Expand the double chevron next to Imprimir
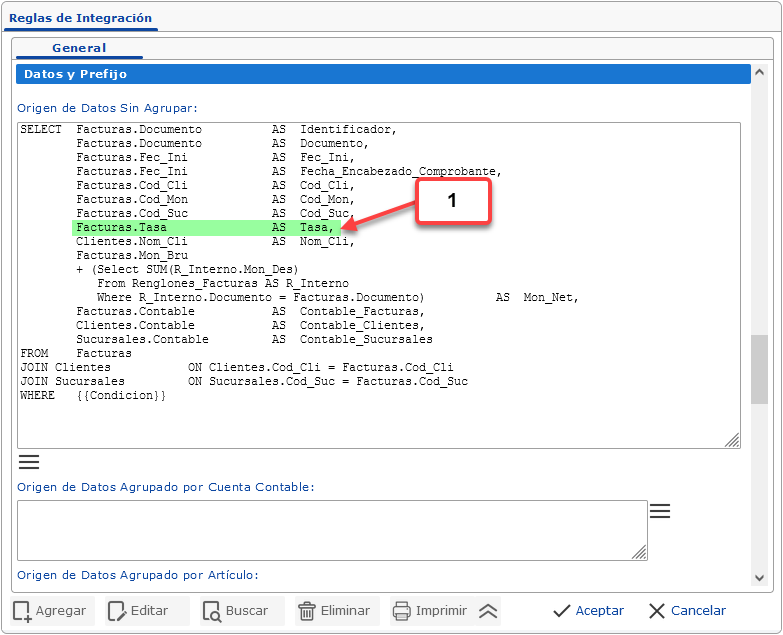783x635 pixels. pyautogui.click(x=488, y=610)
